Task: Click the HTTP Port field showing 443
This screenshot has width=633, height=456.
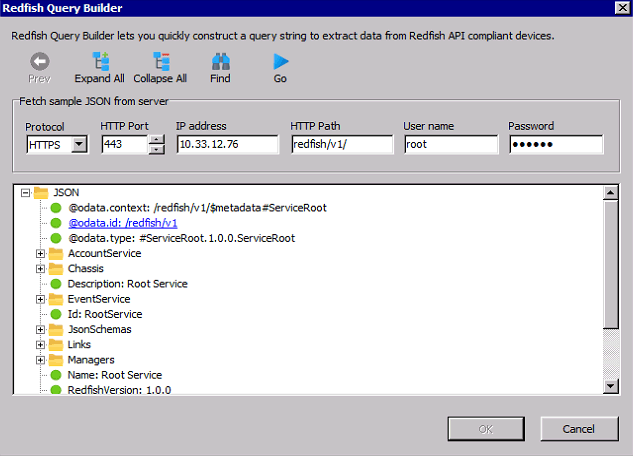Action: (125, 144)
